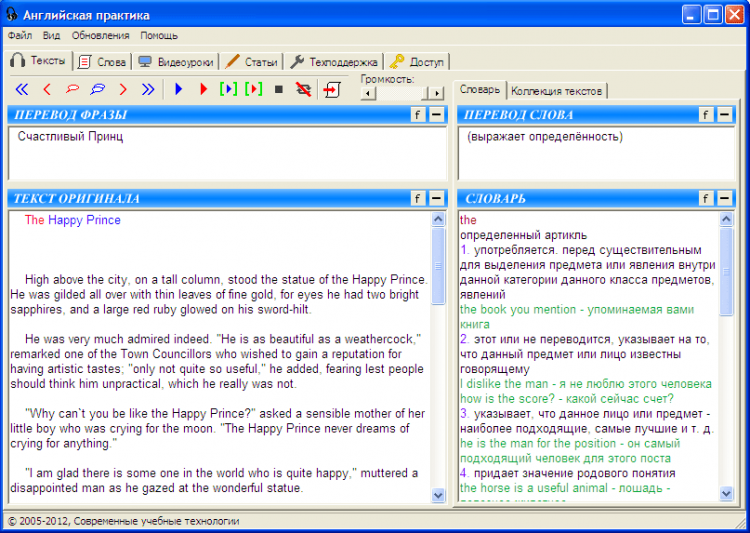Jump to first phrase double-left arrow

pos(22,89)
